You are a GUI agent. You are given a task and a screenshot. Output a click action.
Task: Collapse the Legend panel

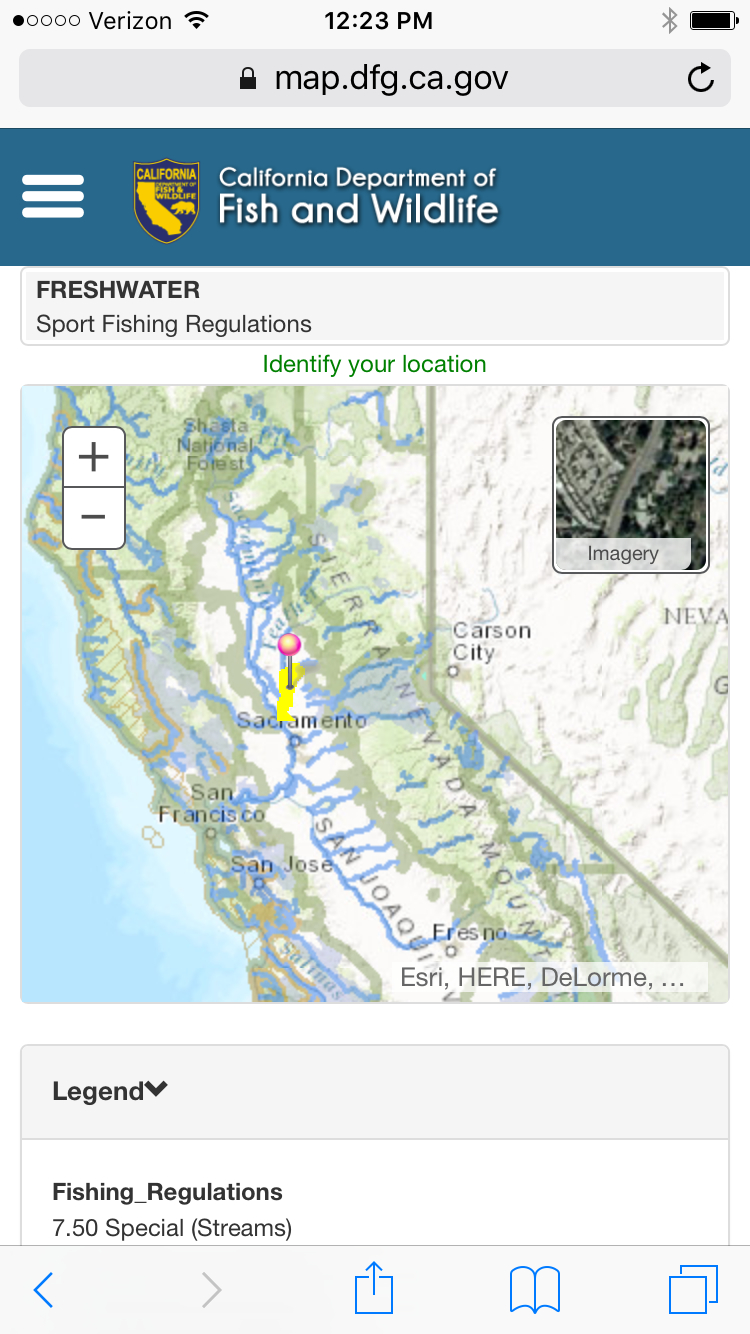110,1091
